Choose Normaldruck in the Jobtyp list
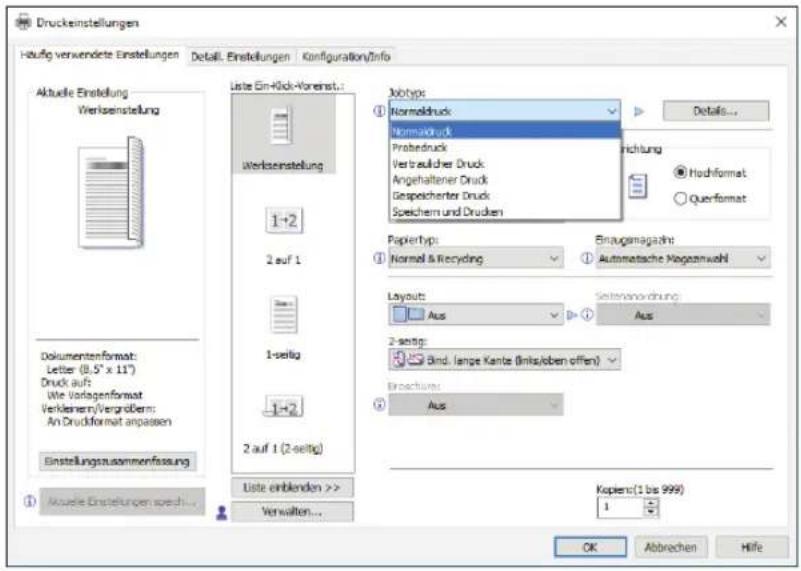 click(505, 131)
